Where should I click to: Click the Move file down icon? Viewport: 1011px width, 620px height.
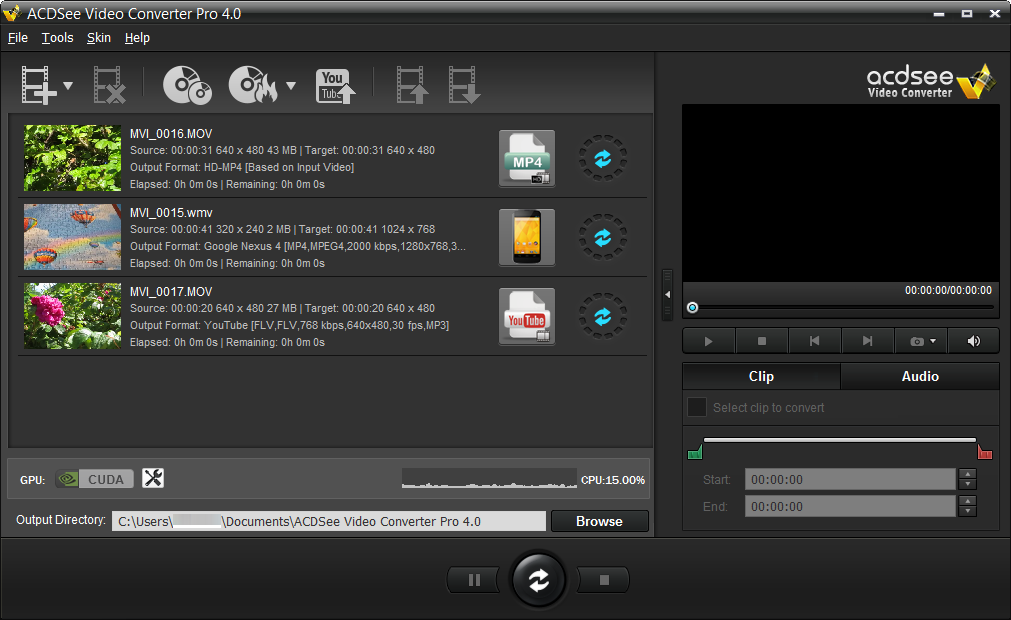[x=464, y=85]
